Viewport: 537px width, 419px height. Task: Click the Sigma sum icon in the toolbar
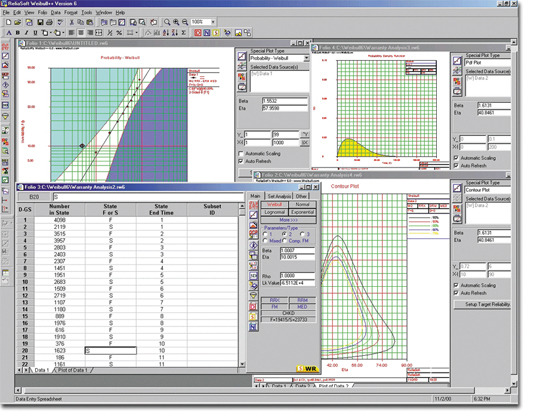pyautogui.click(x=184, y=33)
